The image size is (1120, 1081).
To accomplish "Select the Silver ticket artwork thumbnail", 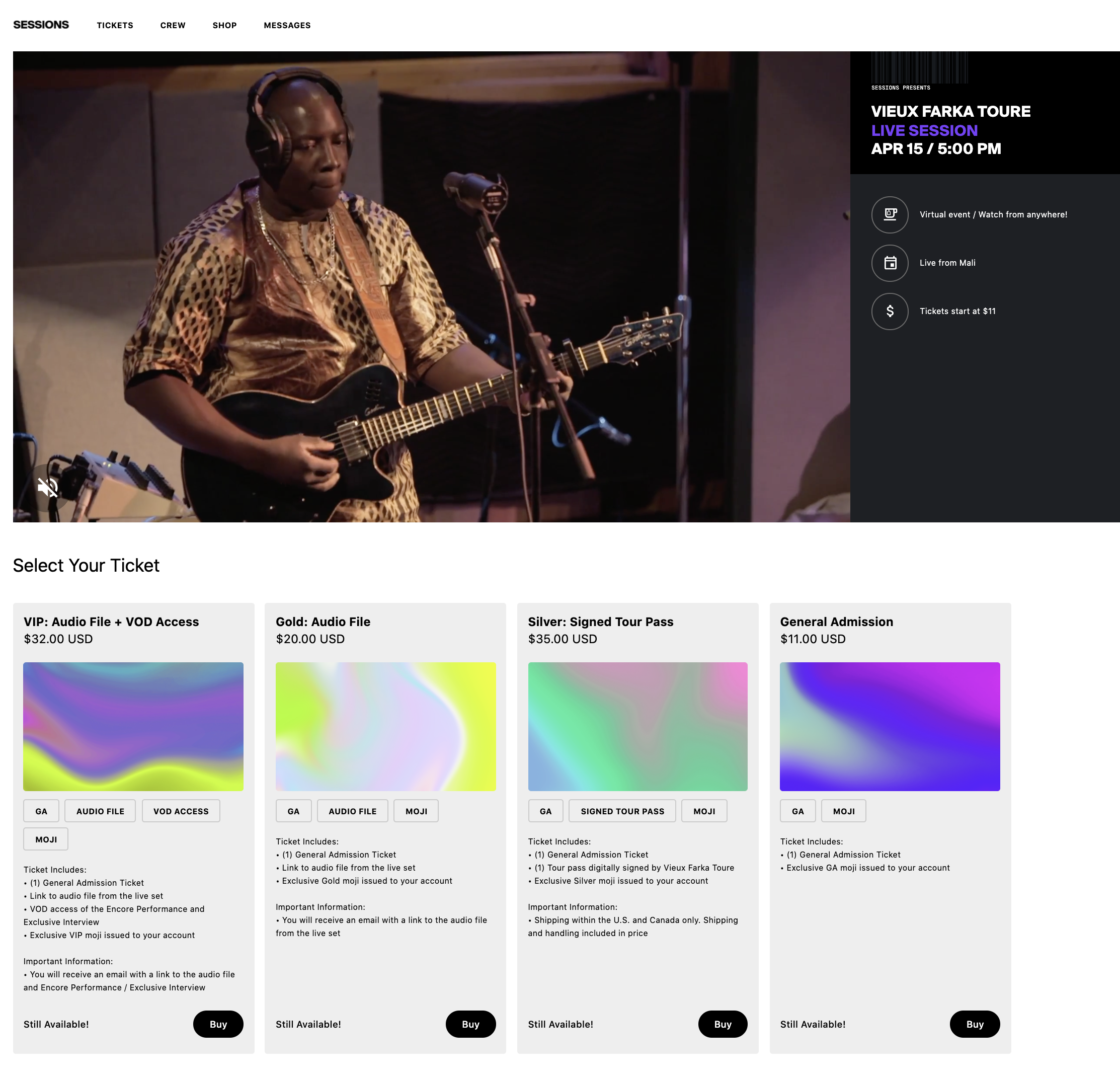I will [637, 727].
